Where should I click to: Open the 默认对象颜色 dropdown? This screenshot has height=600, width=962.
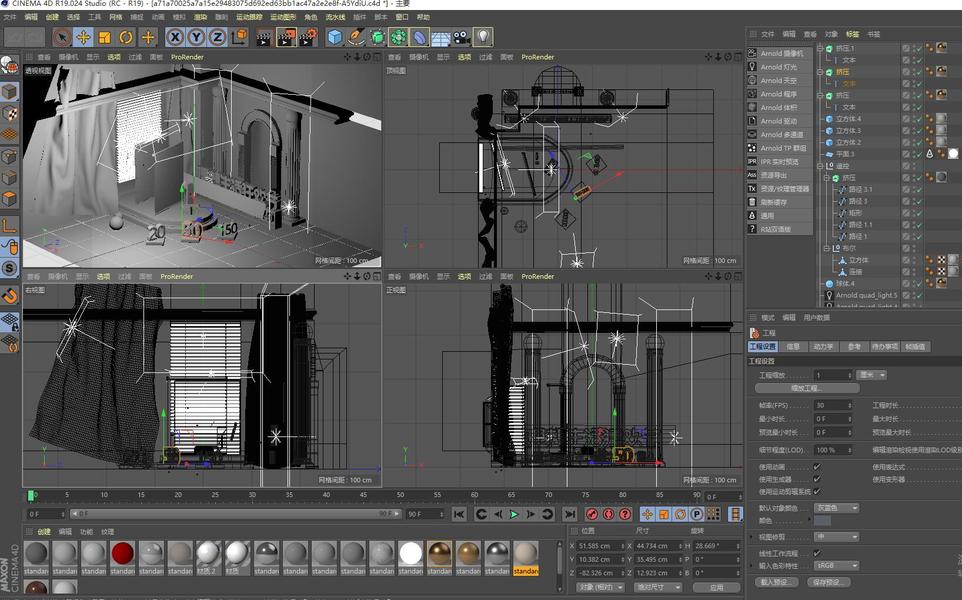click(x=836, y=508)
